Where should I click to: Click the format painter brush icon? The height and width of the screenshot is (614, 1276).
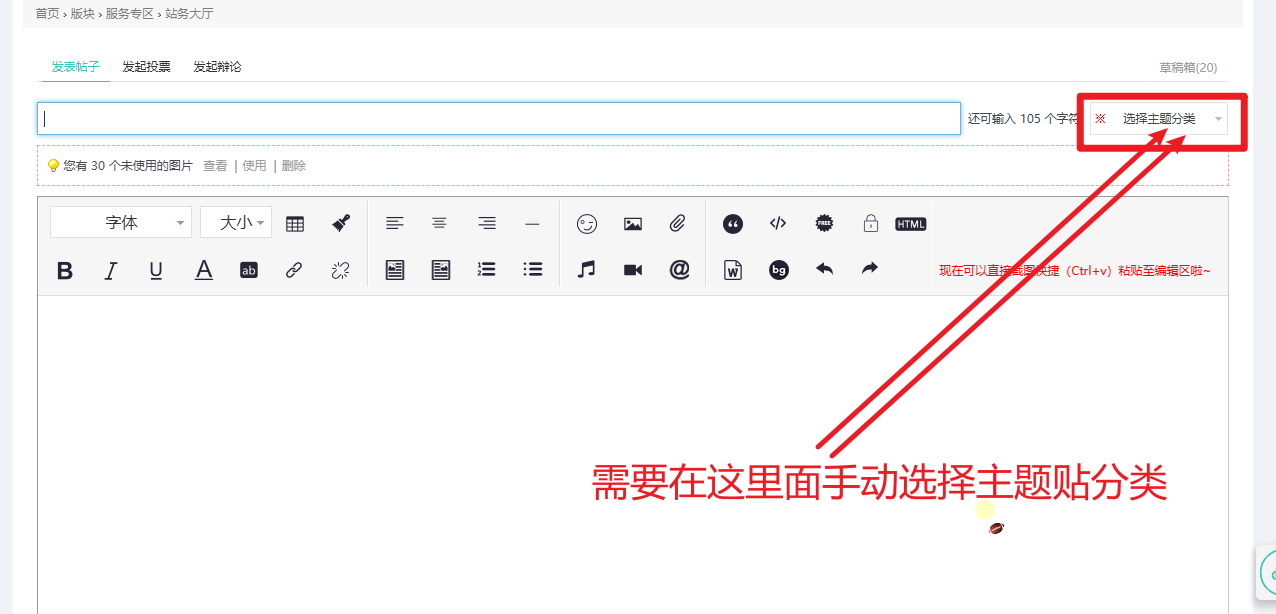pyautogui.click(x=341, y=223)
